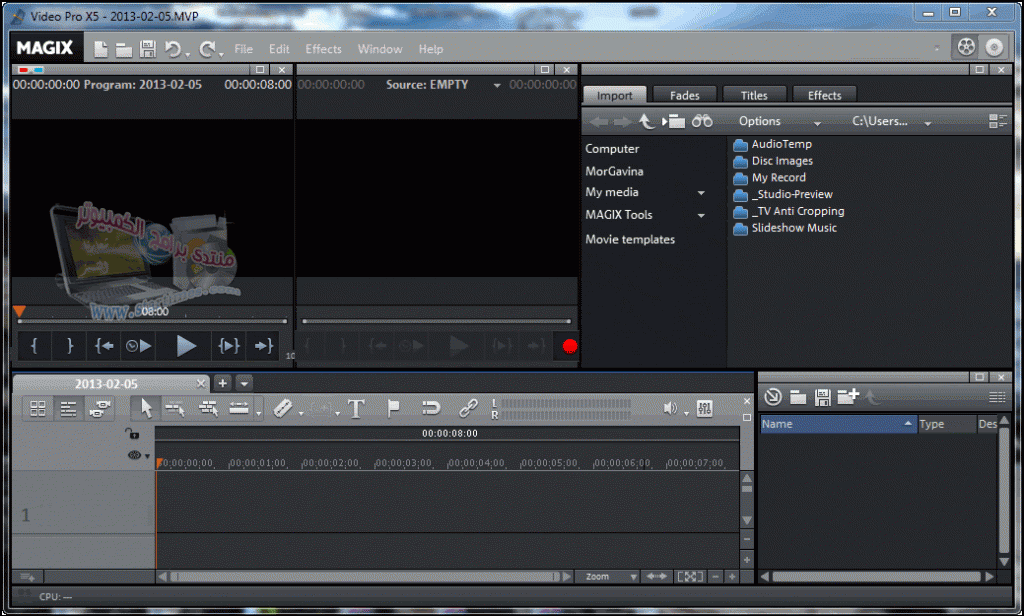This screenshot has height=616, width=1024.
Task: Save the project with the floppy disk icon
Action: point(148,49)
